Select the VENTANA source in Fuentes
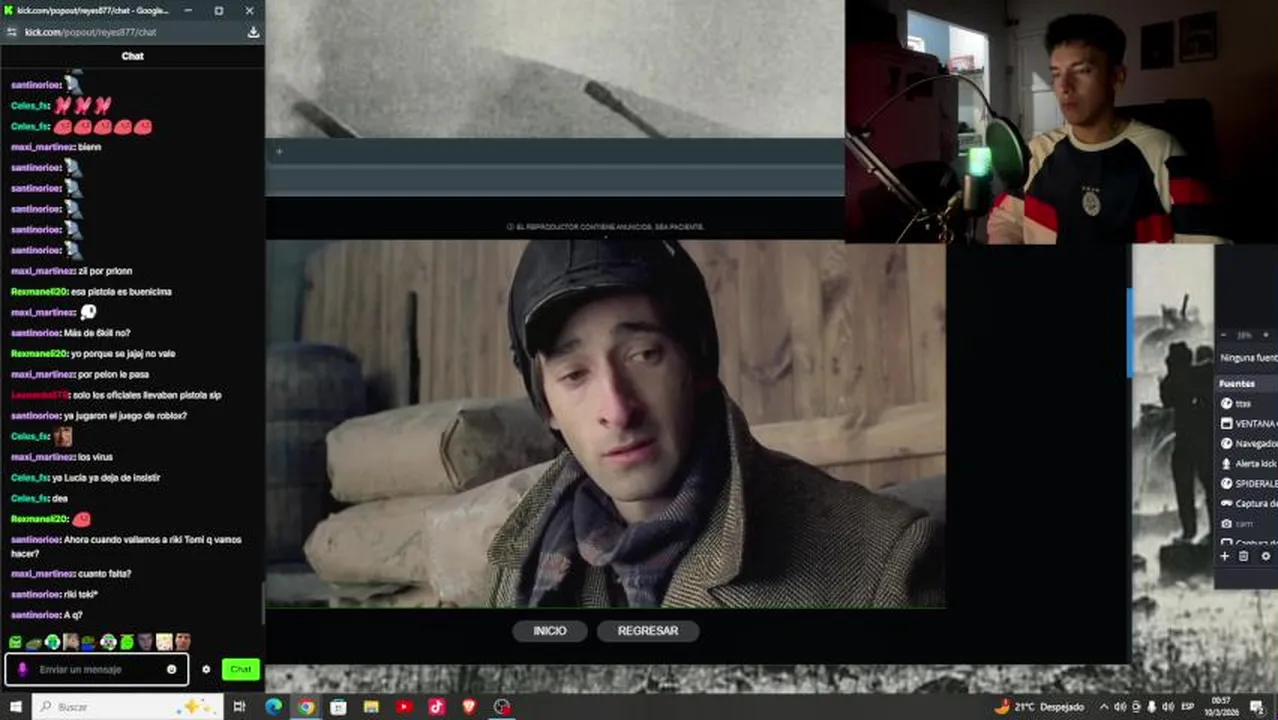 coord(1247,423)
